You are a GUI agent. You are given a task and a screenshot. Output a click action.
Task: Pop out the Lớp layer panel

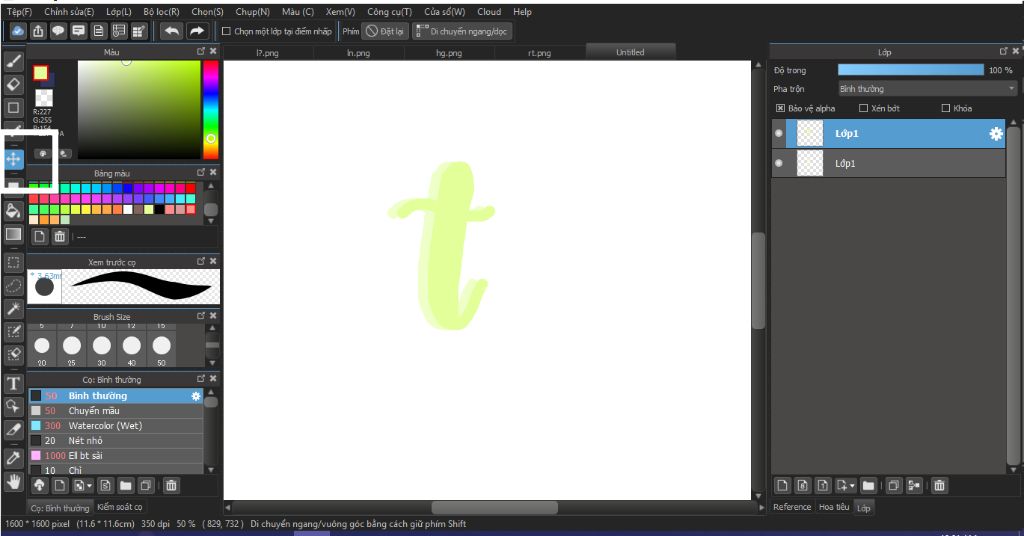point(1003,51)
